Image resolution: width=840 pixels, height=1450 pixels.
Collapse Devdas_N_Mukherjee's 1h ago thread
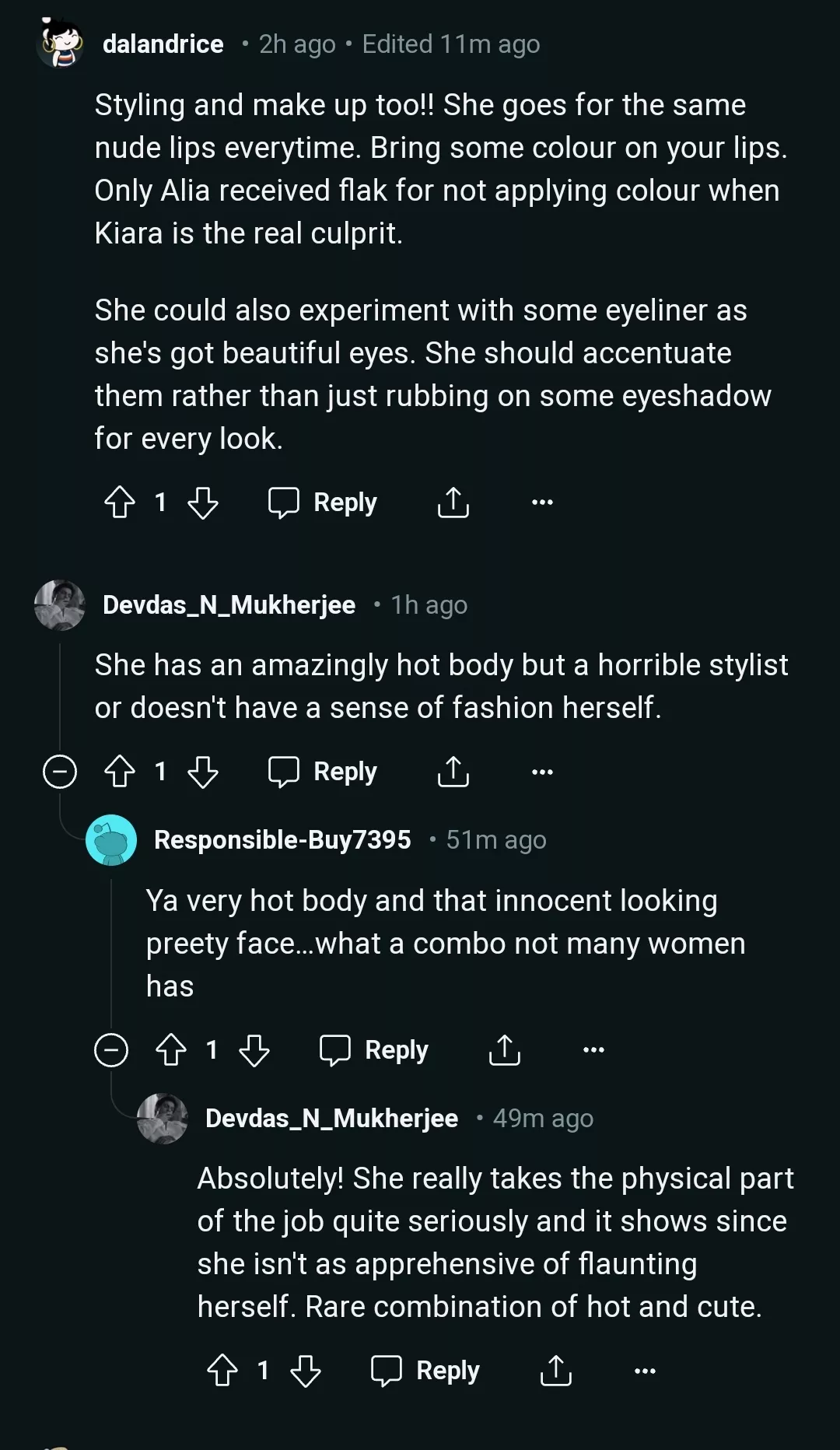click(60, 772)
